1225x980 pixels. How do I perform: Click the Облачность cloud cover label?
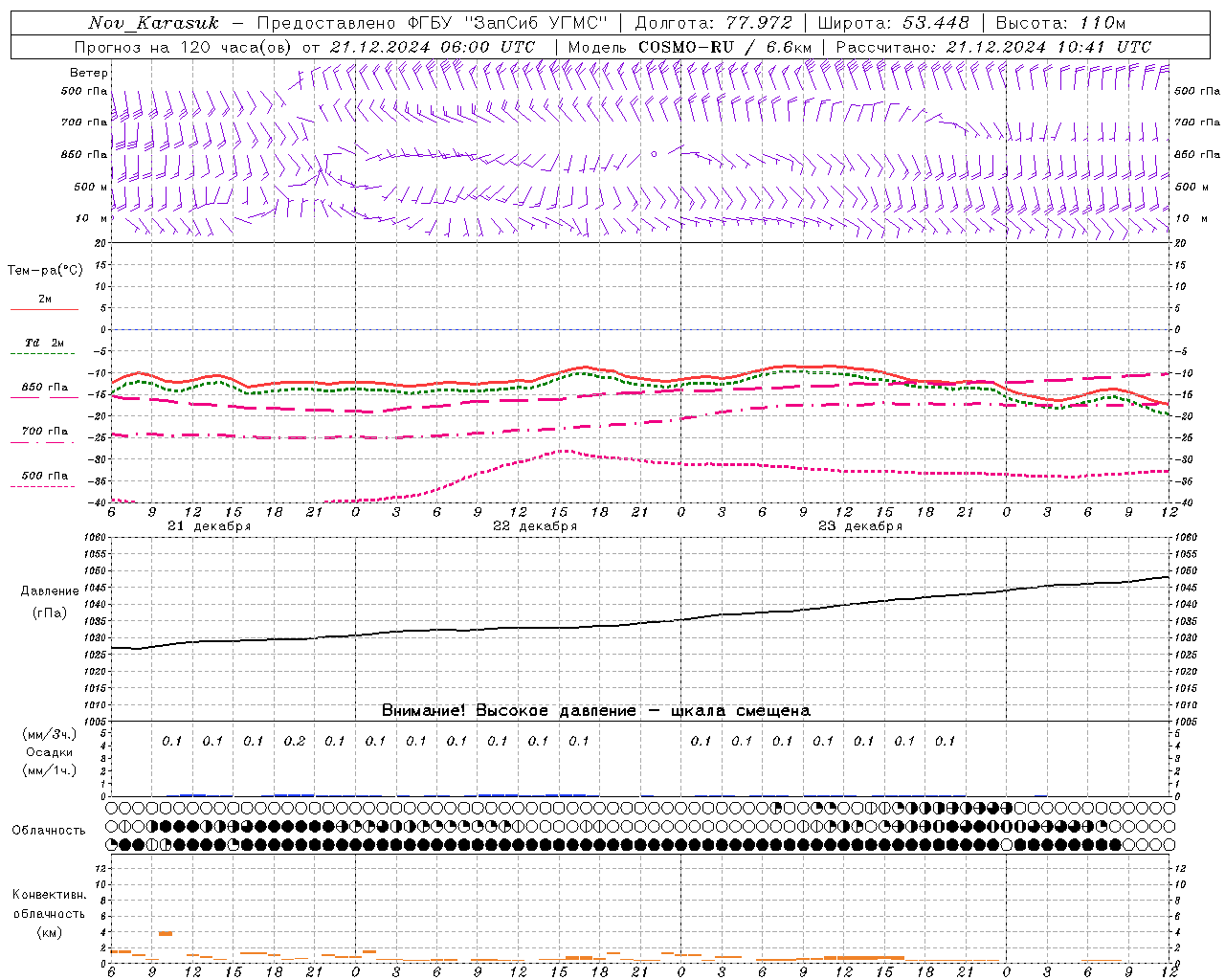(x=49, y=831)
